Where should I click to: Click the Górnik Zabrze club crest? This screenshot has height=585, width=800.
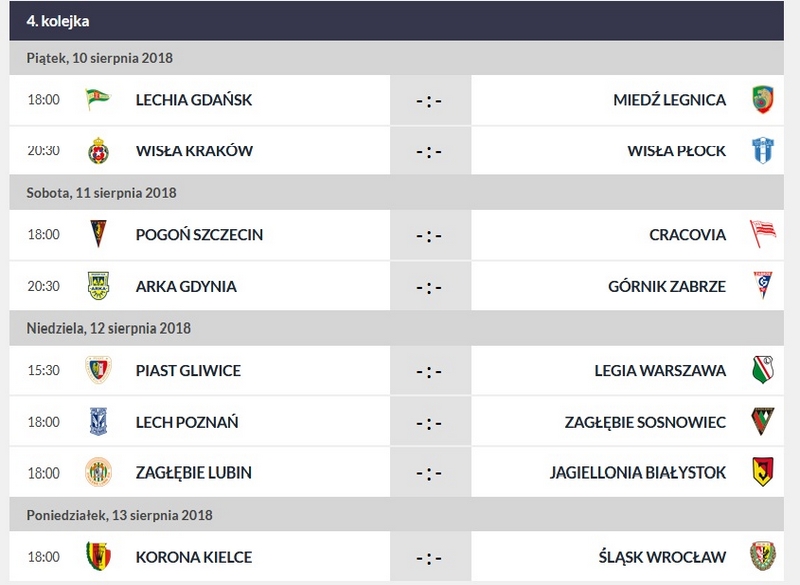pyautogui.click(x=763, y=286)
